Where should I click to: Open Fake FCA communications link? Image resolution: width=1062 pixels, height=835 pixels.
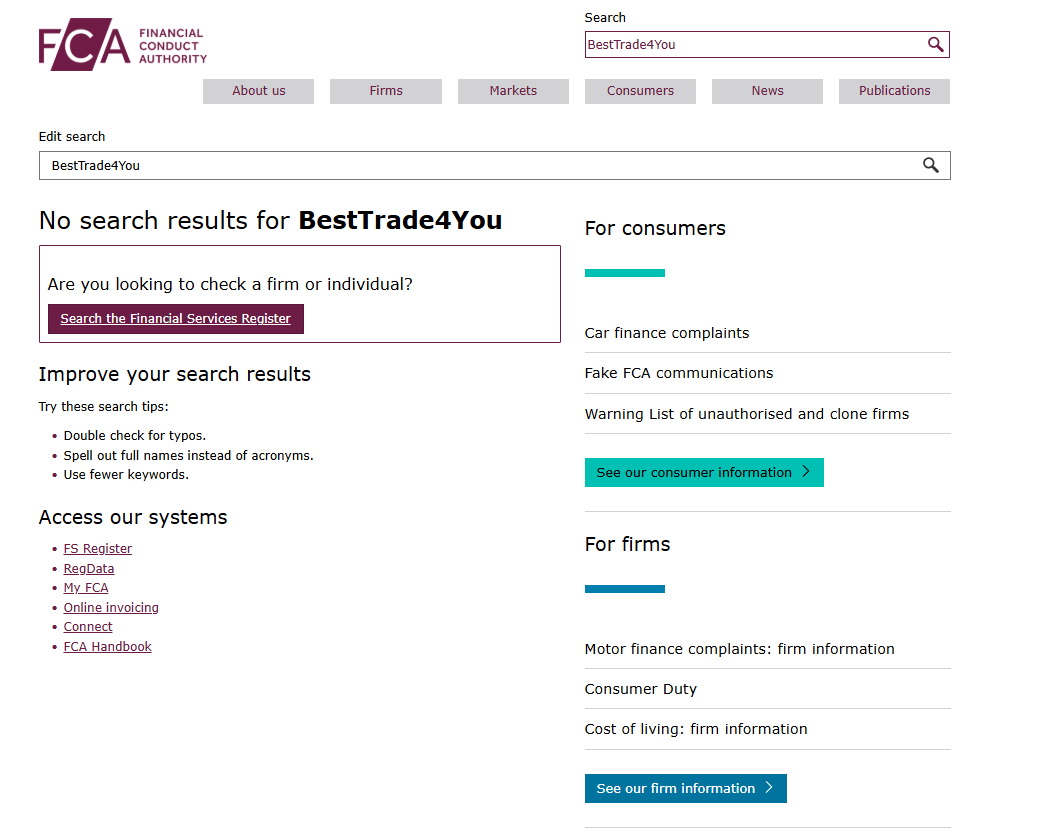(679, 373)
